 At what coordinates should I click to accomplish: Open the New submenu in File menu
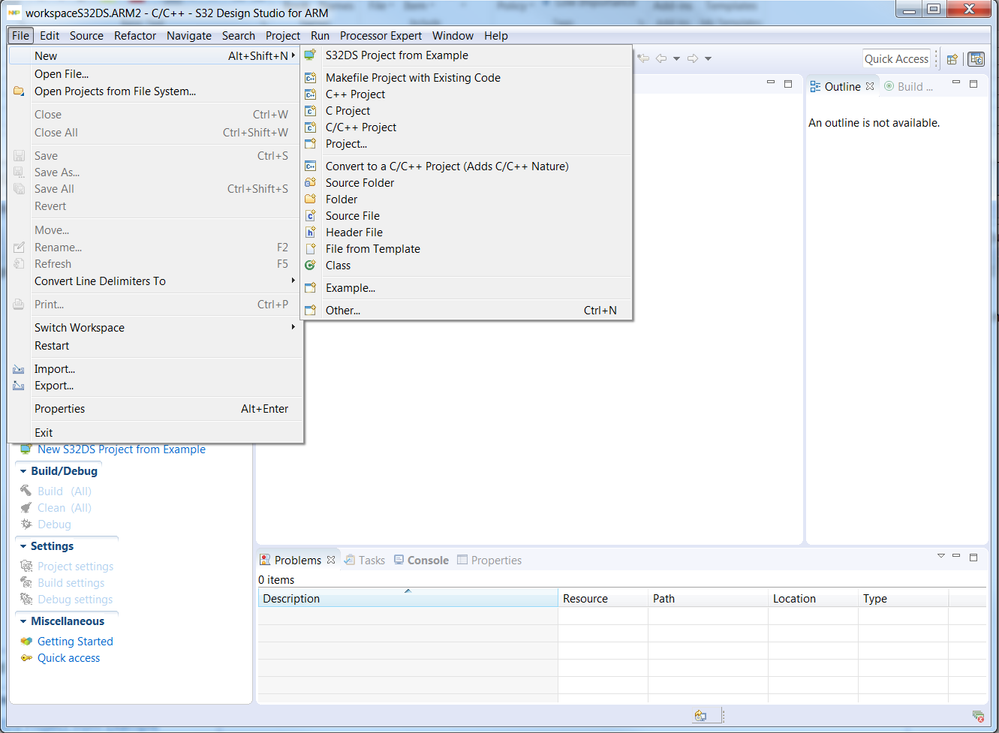point(155,56)
